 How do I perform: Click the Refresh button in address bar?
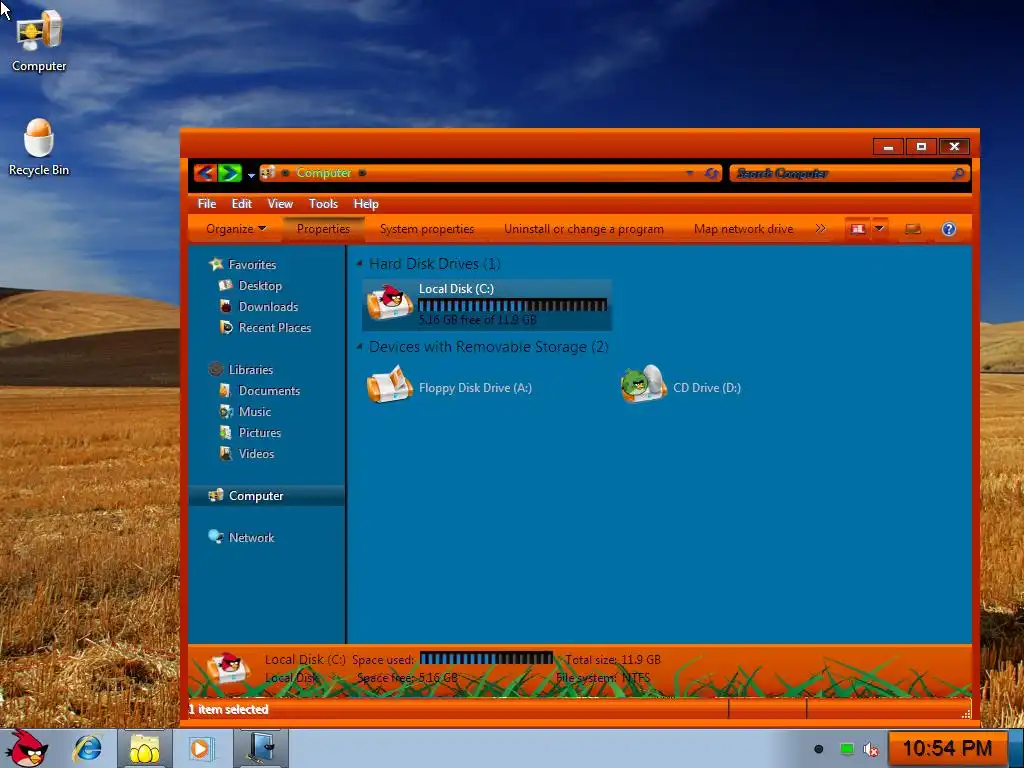coord(712,173)
